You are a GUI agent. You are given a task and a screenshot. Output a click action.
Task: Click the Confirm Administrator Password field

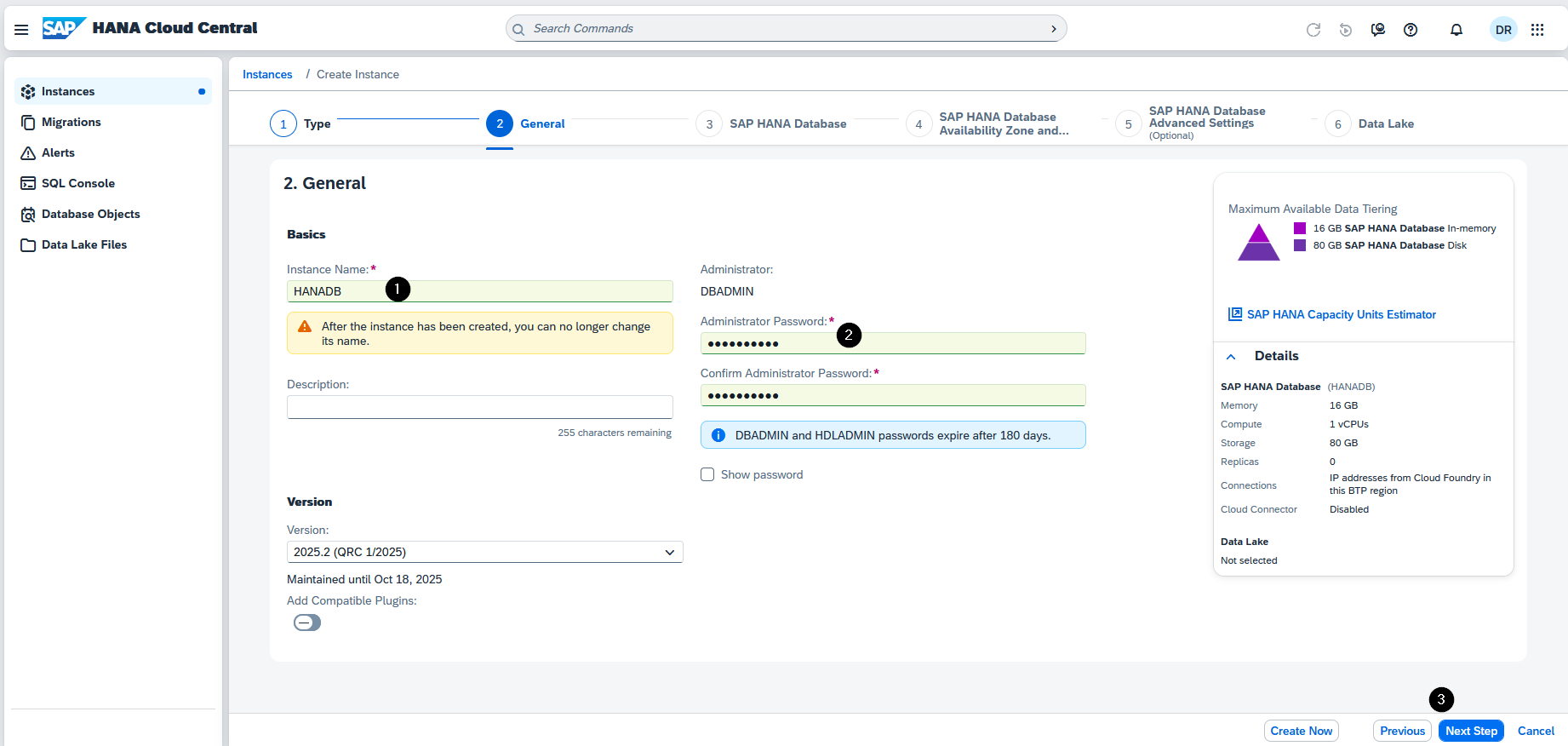(x=893, y=395)
